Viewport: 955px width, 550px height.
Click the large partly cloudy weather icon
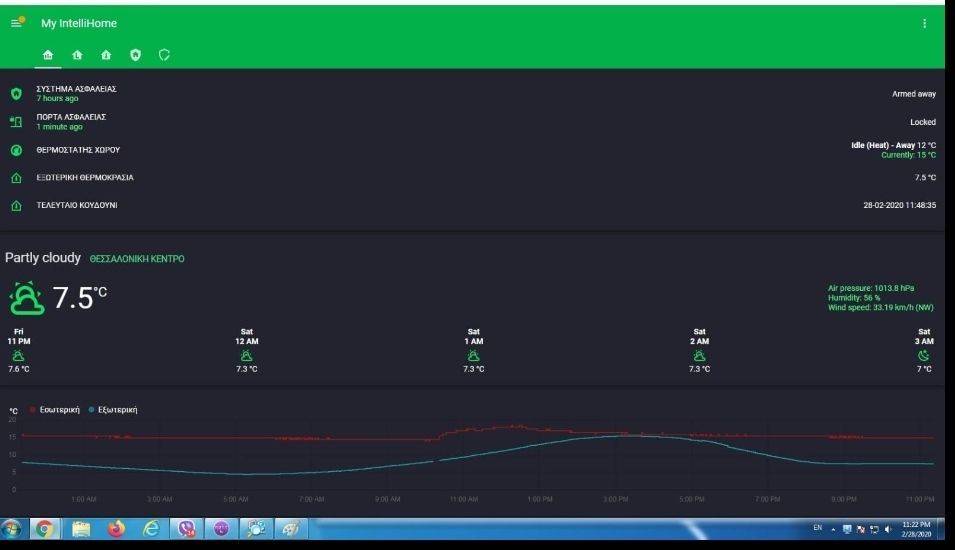coord(27,298)
